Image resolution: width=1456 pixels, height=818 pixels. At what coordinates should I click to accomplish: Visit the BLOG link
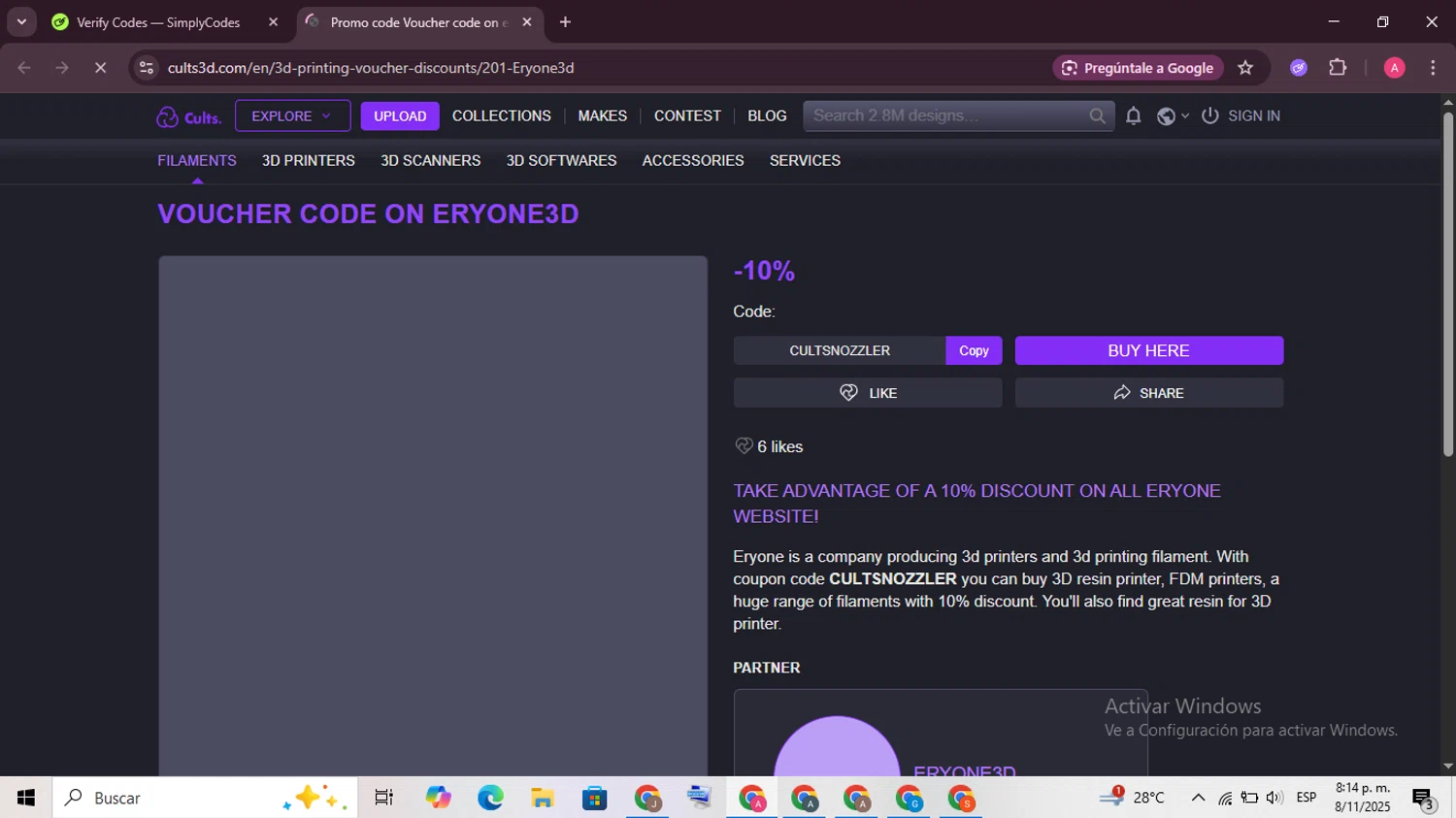pos(767,115)
